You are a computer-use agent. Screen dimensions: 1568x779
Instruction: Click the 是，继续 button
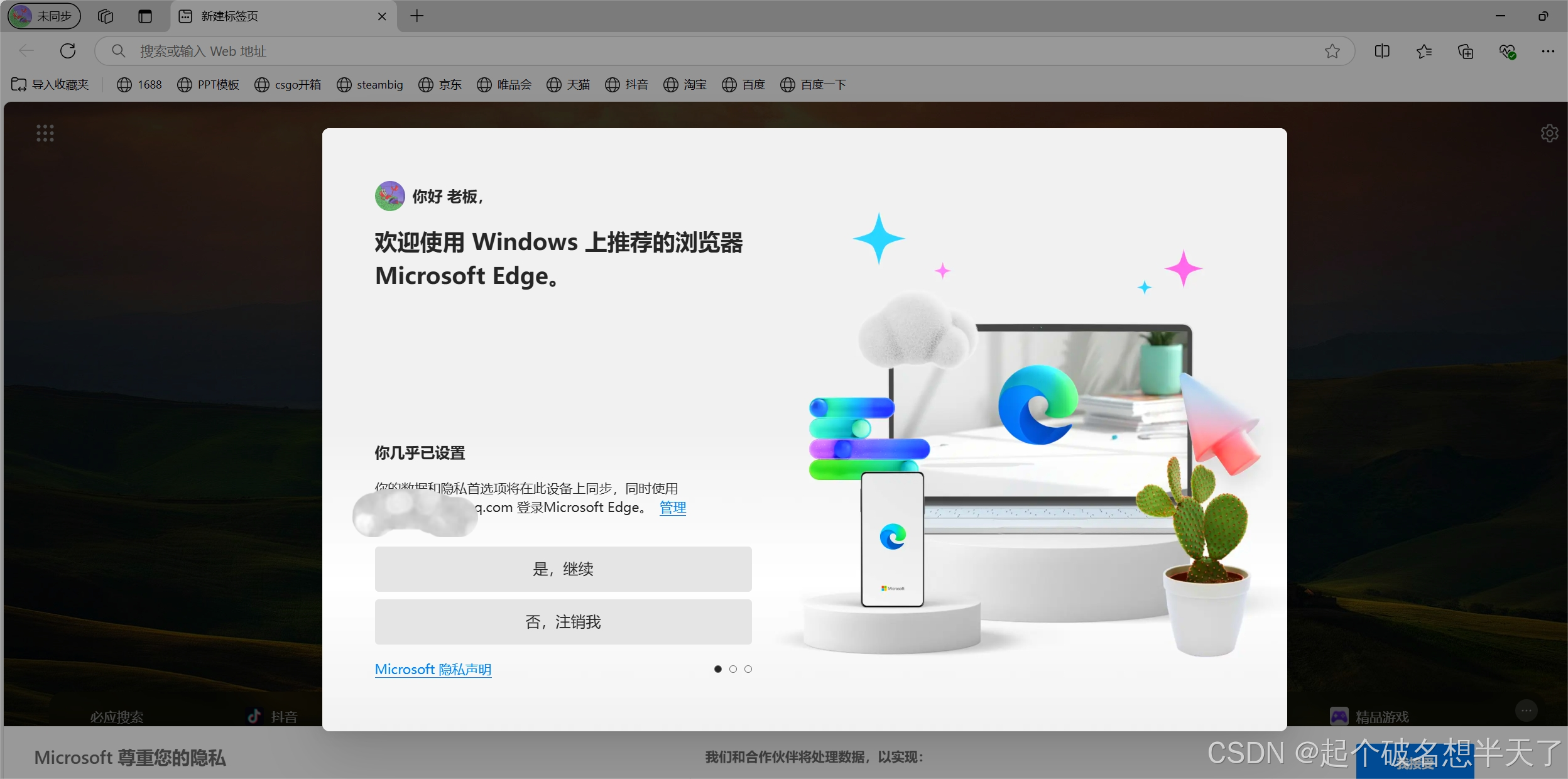tap(563, 569)
